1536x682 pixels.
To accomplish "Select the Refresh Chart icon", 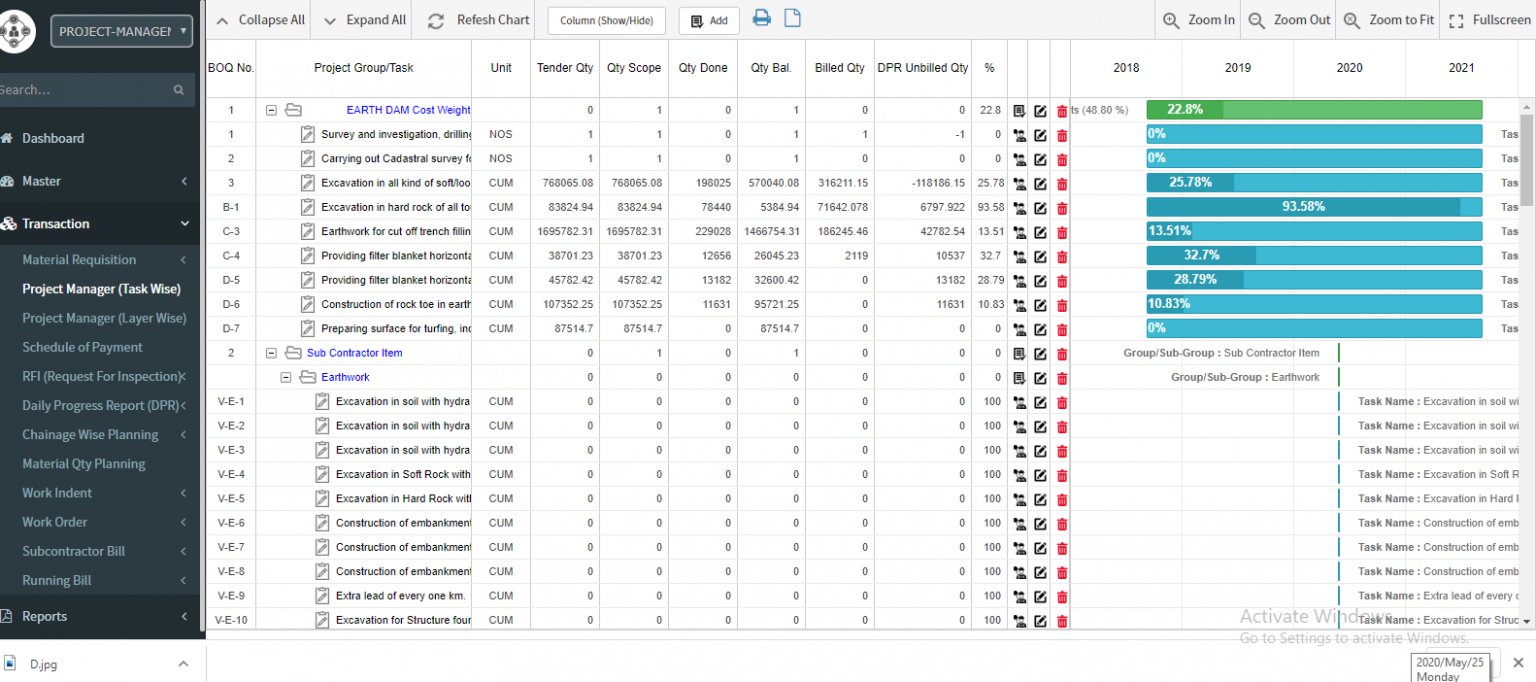I will click(x=436, y=20).
